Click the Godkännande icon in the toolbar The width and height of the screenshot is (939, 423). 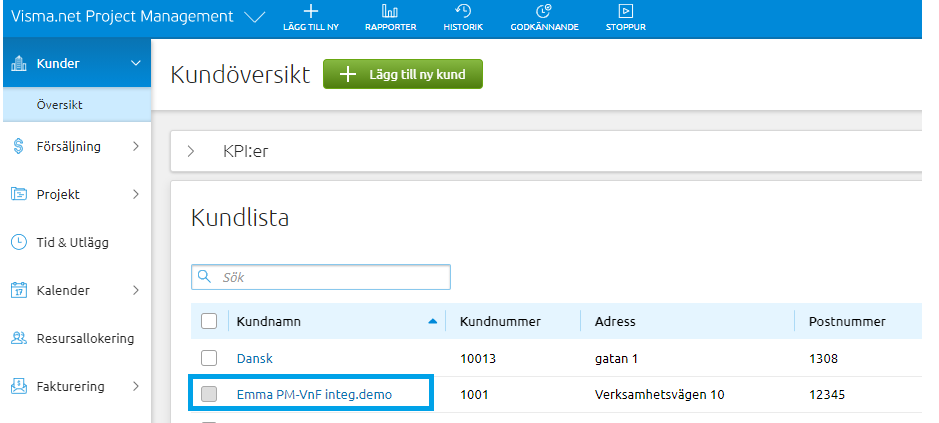(x=544, y=11)
